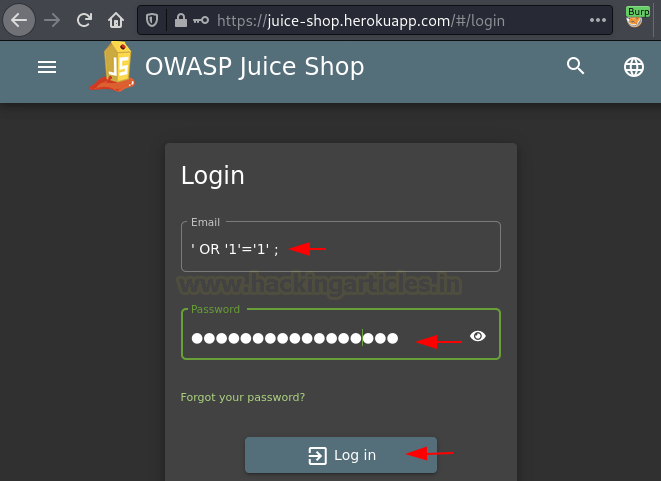Click the saved logins key icon
This screenshot has height=481, width=661.
201,20
